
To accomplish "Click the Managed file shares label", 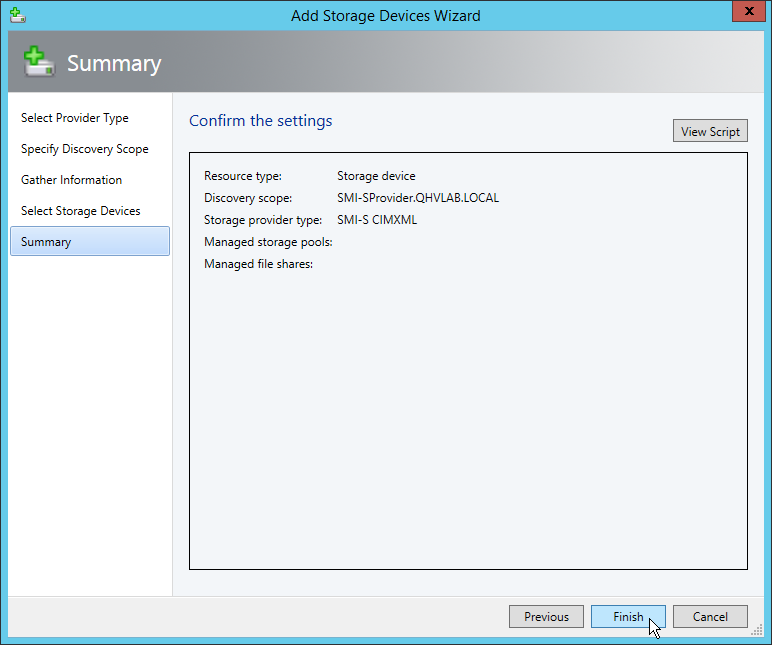I will [258, 264].
